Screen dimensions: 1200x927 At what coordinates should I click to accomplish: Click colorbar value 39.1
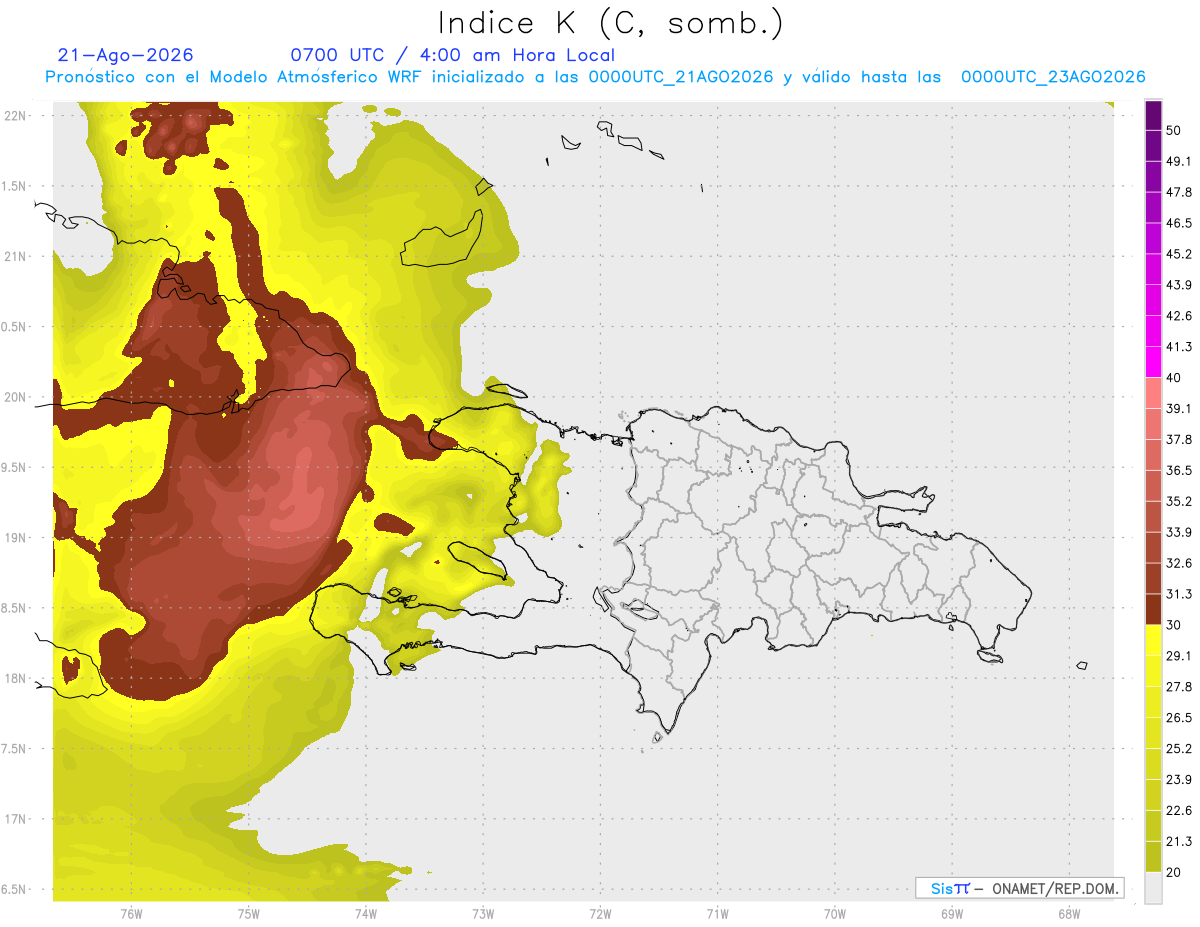1179,409
